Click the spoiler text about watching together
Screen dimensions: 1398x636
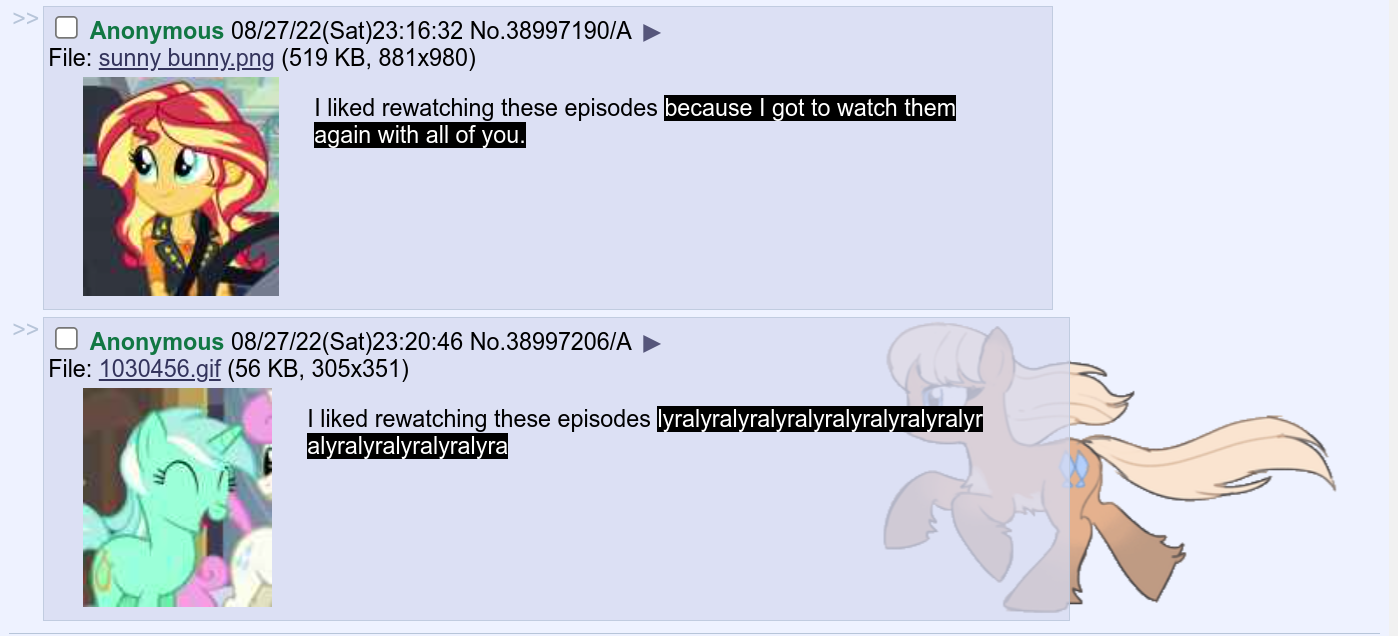(x=635, y=121)
